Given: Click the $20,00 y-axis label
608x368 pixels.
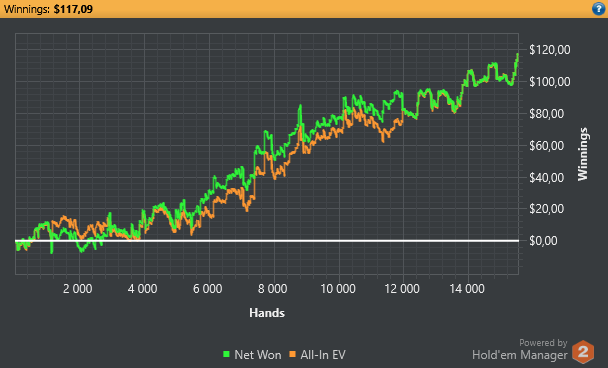Looking at the screenshot, I should click(x=546, y=209).
